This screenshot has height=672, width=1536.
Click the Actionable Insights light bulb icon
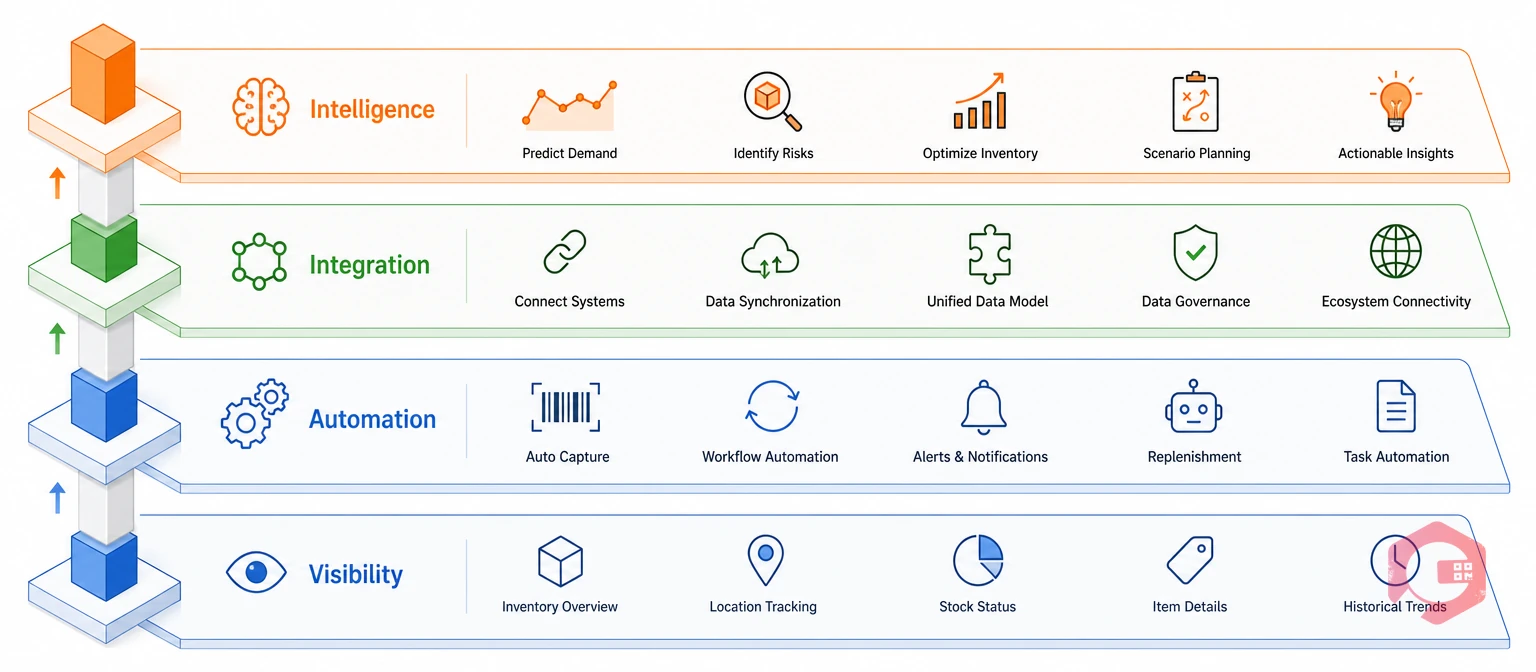pos(1395,101)
